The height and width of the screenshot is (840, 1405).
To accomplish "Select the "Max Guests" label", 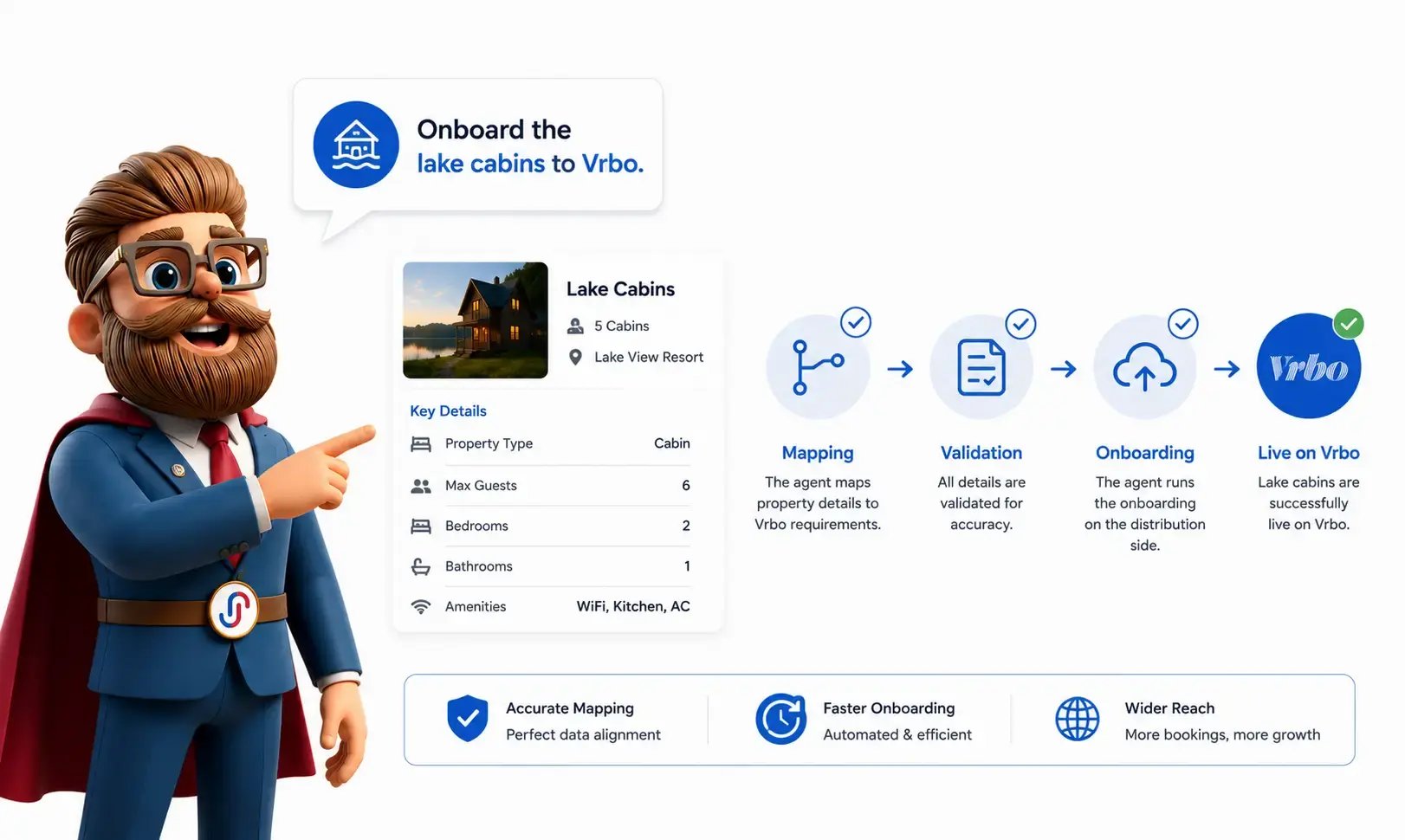I will 481,486.
